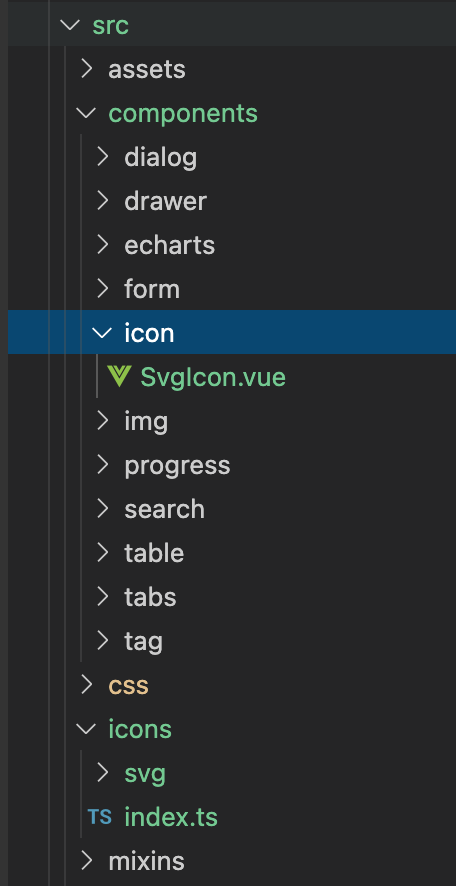Screen dimensions: 456x886
Task: Collapse the selected icon folder
Action: tap(102, 333)
